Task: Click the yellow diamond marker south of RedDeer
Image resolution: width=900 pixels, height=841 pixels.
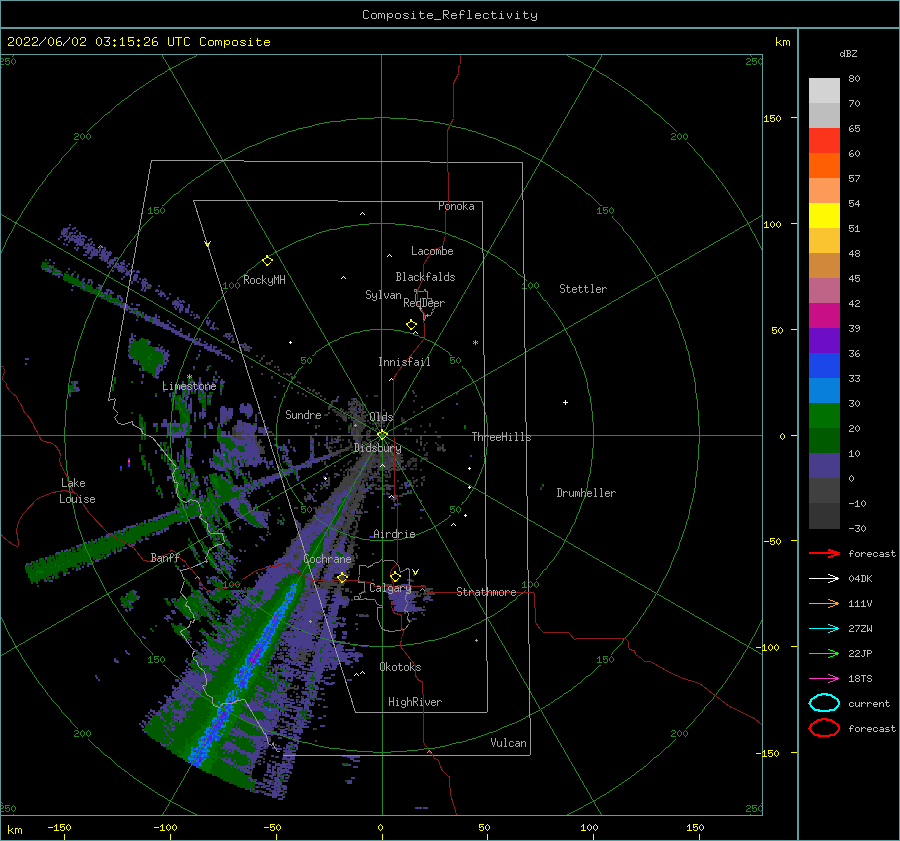Action: coord(411,325)
